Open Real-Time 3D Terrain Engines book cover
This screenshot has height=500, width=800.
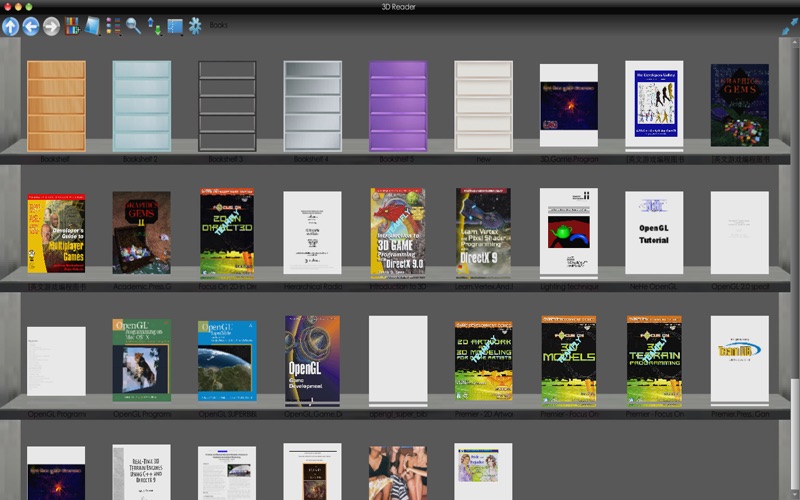point(142,472)
